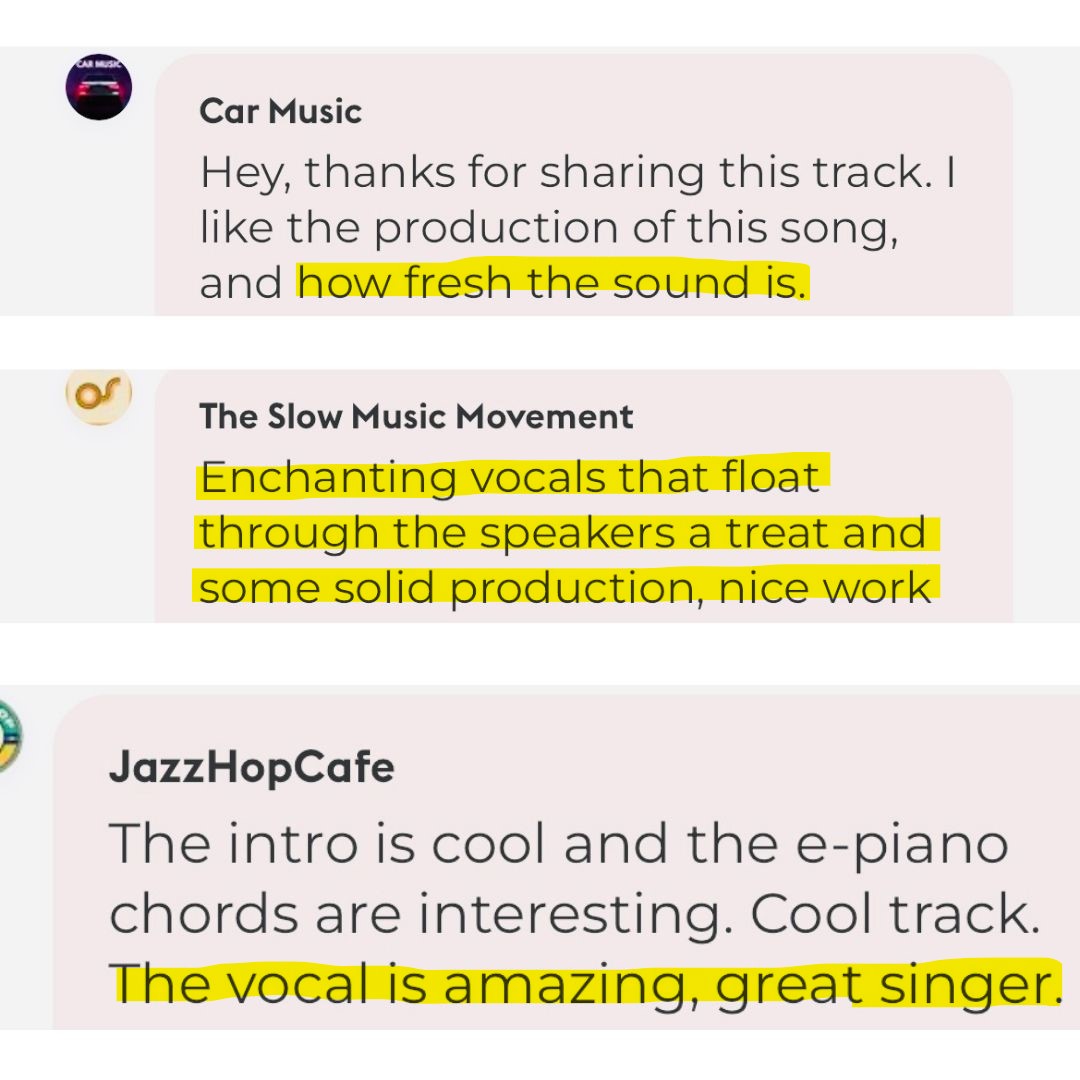Viewport: 1080px width, 1080px height.
Task: Click the JazzHopCafe avatar icon
Action: click(11, 735)
